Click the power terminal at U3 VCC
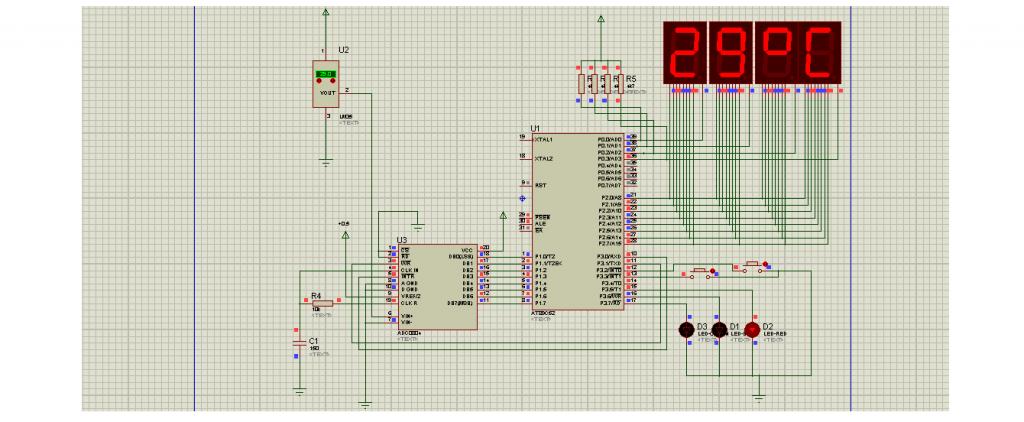Viewport: 1024px width, 422px height. [x=503, y=216]
